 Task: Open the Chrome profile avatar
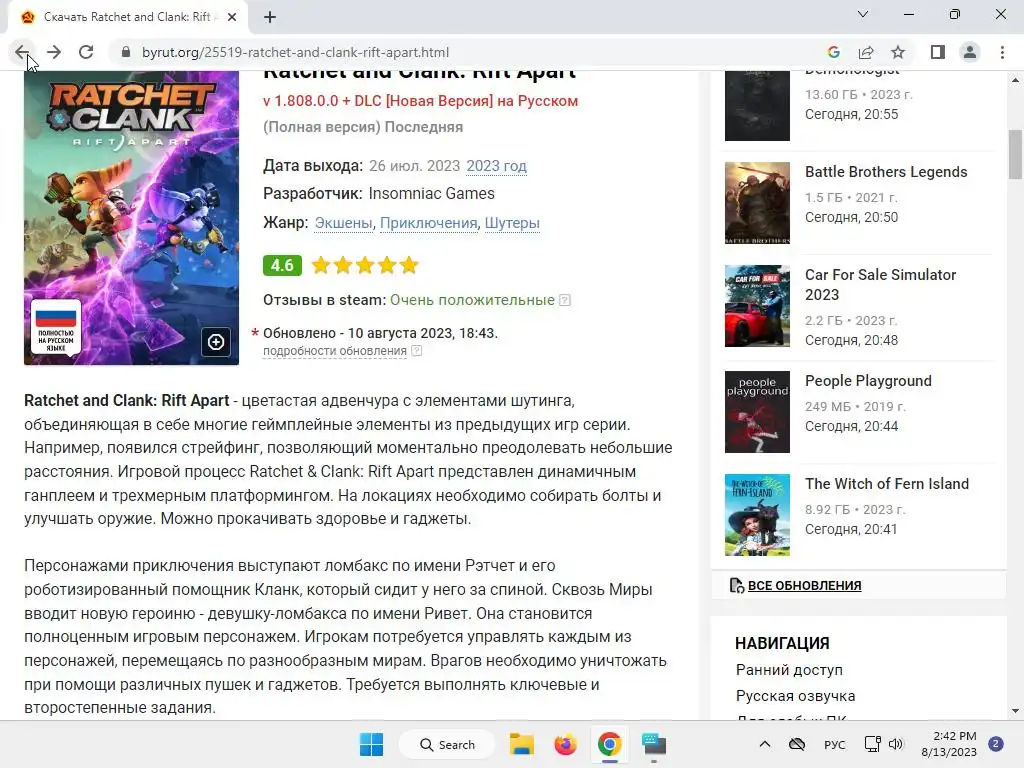click(x=970, y=52)
